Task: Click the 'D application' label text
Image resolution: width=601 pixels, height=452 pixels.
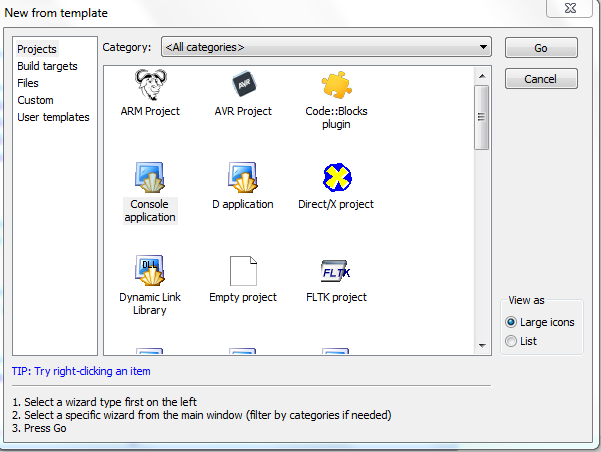Action: tap(243, 204)
